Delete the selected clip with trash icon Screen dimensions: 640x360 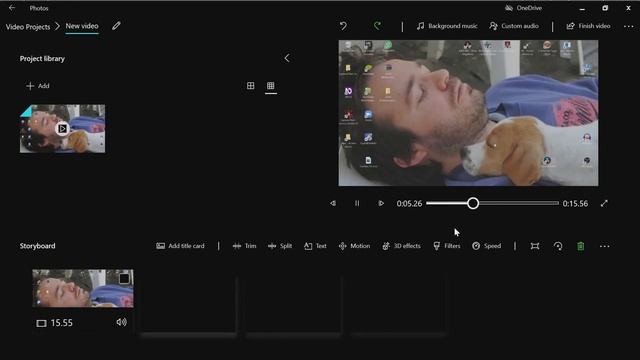tap(580, 246)
